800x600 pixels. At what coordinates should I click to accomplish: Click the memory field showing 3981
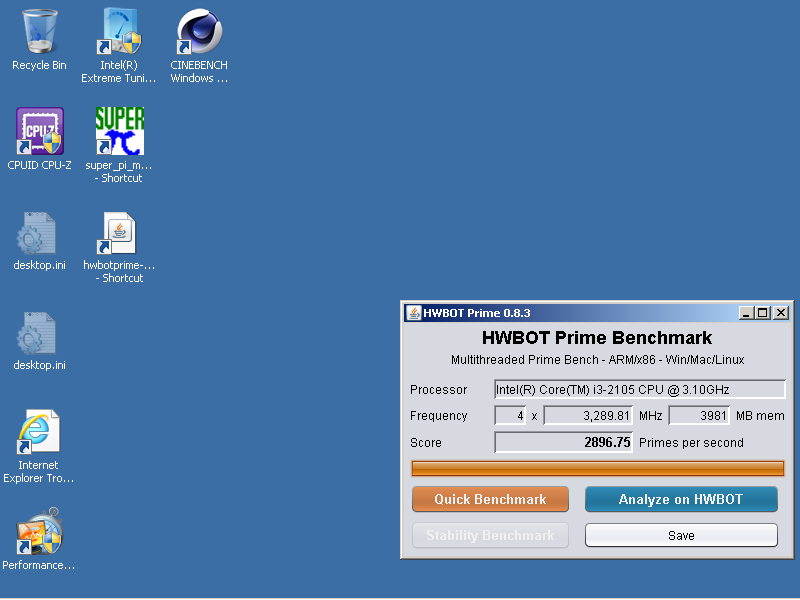click(699, 415)
